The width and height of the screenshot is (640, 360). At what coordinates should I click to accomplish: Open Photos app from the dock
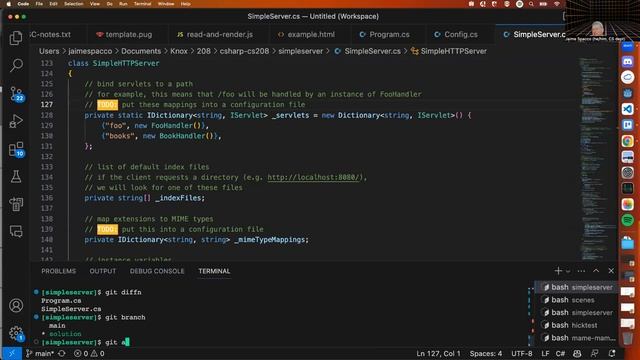(x=627, y=204)
